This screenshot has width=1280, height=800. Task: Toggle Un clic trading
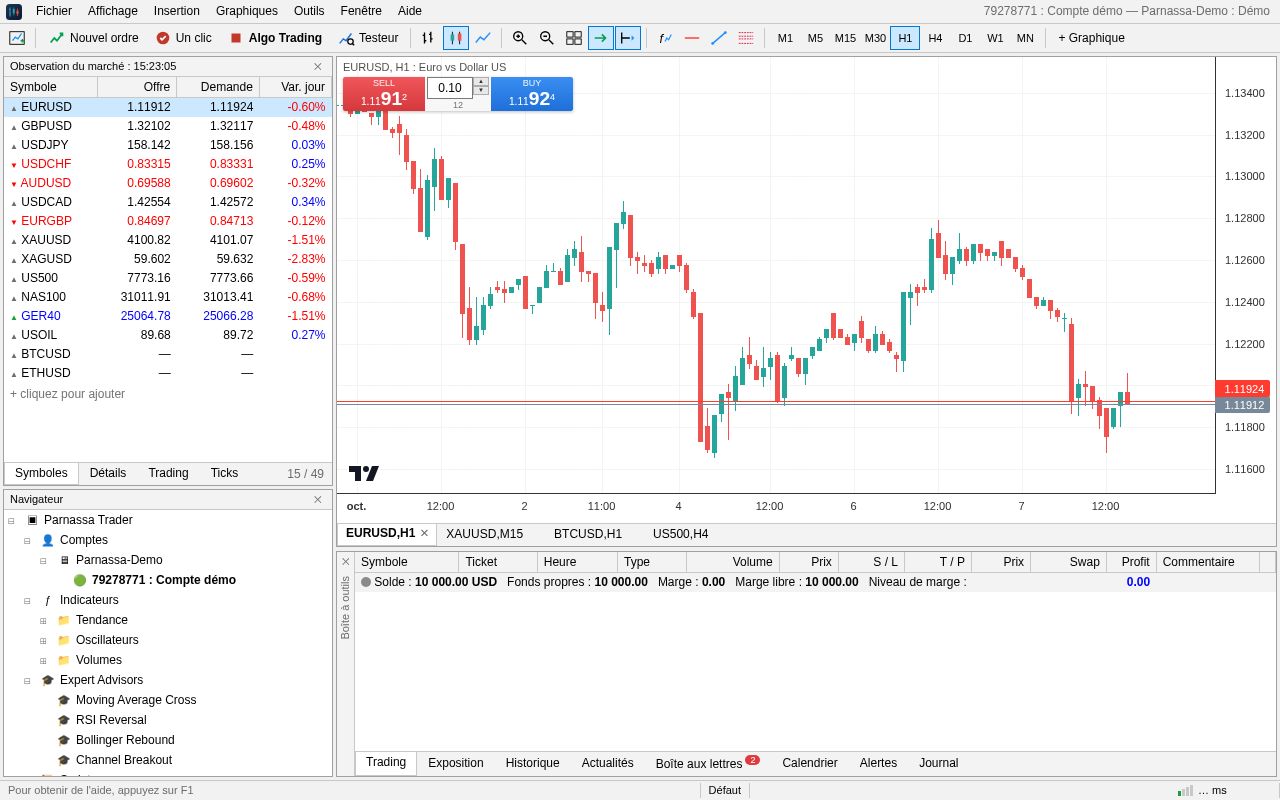click(184, 38)
